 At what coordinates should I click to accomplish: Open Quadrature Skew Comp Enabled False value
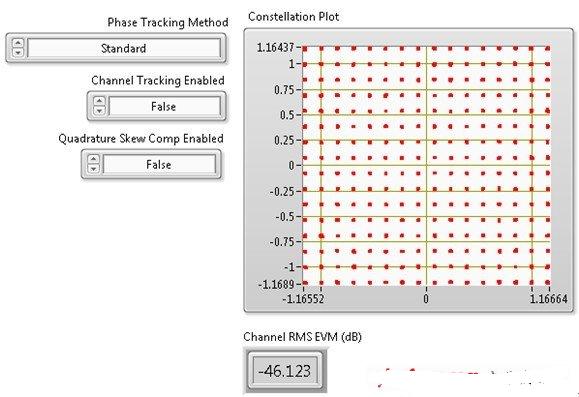(x=159, y=164)
